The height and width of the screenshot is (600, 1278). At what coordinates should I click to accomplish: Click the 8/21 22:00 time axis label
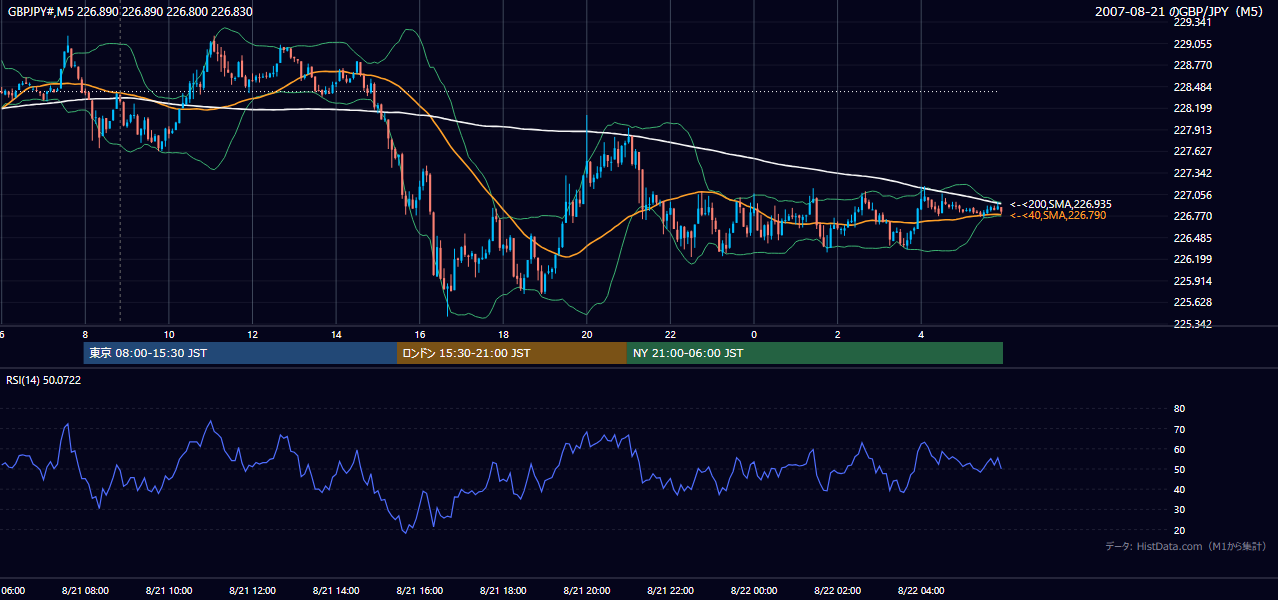pos(671,590)
